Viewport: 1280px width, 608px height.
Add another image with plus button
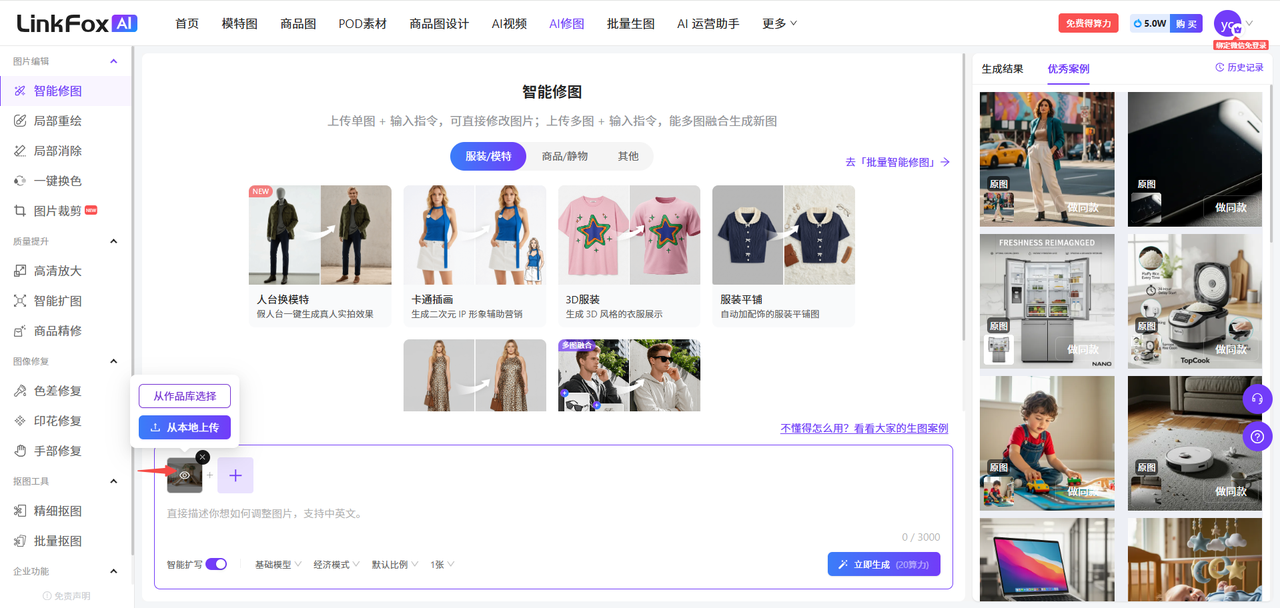tap(235, 475)
